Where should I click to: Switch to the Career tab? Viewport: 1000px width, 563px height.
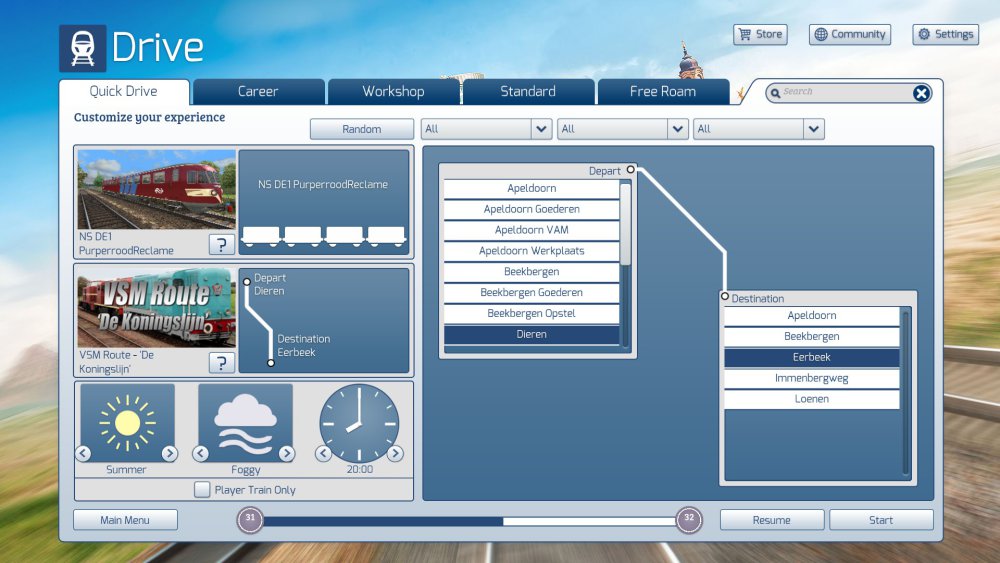pyautogui.click(x=258, y=91)
